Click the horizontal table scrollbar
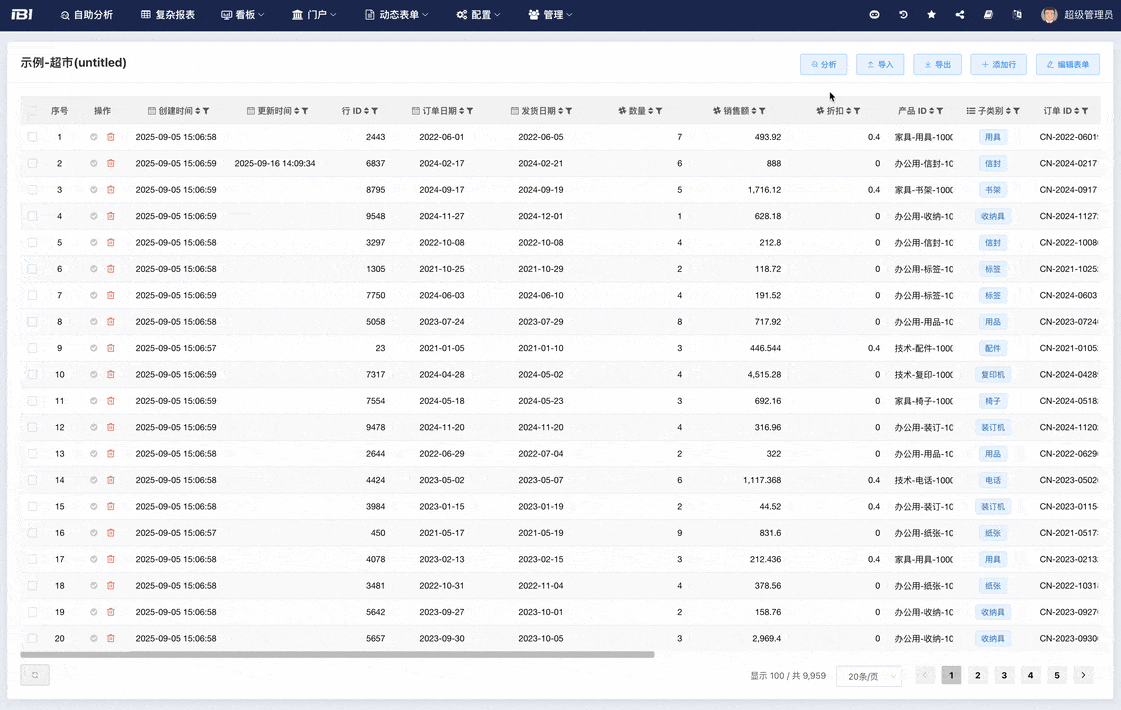Viewport: 1121px width, 710px height. point(337,655)
